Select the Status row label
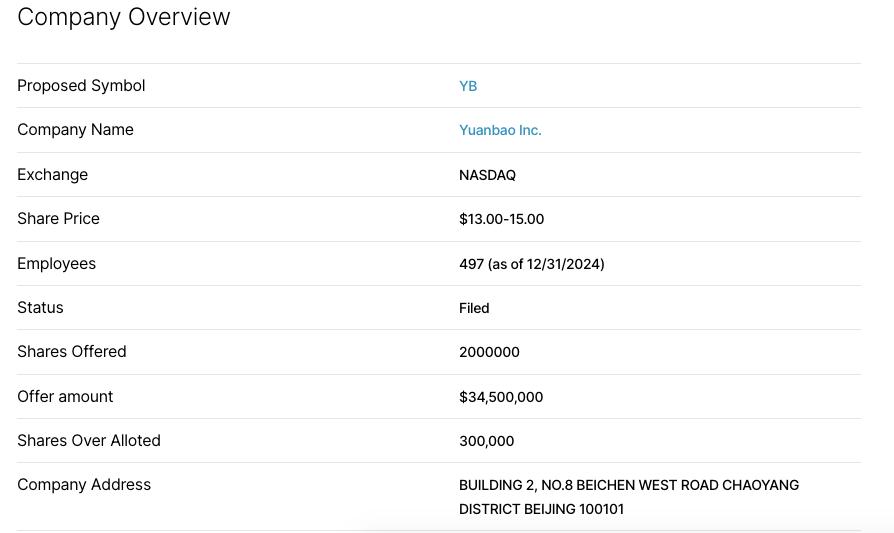Image resolution: width=894 pixels, height=533 pixels. (40, 308)
